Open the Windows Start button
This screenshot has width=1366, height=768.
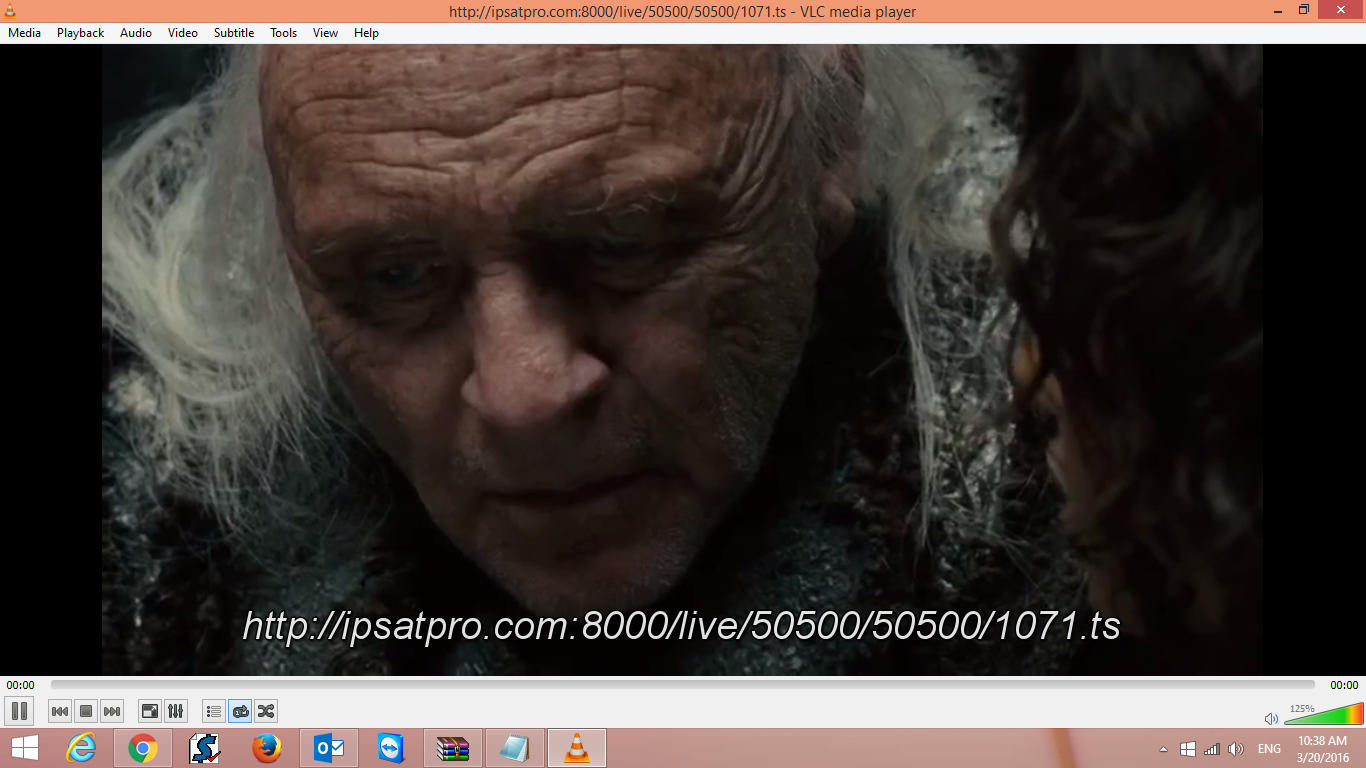25,748
